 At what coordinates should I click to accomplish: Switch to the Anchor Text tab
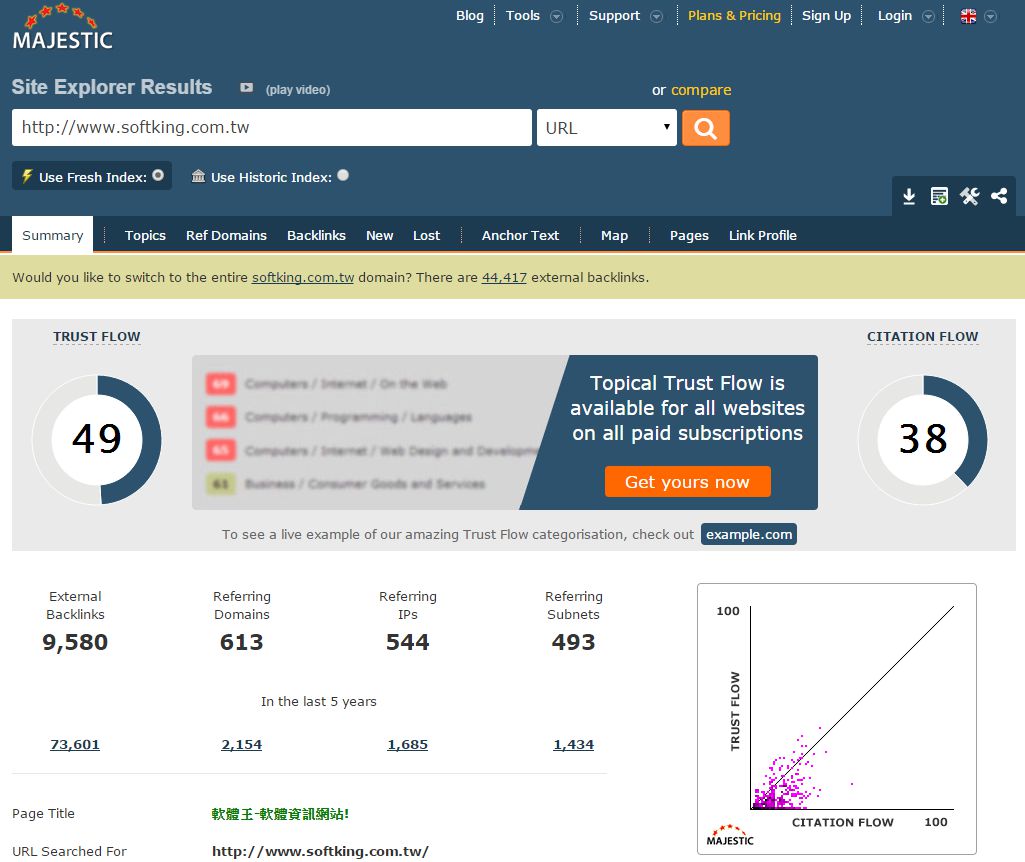520,235
